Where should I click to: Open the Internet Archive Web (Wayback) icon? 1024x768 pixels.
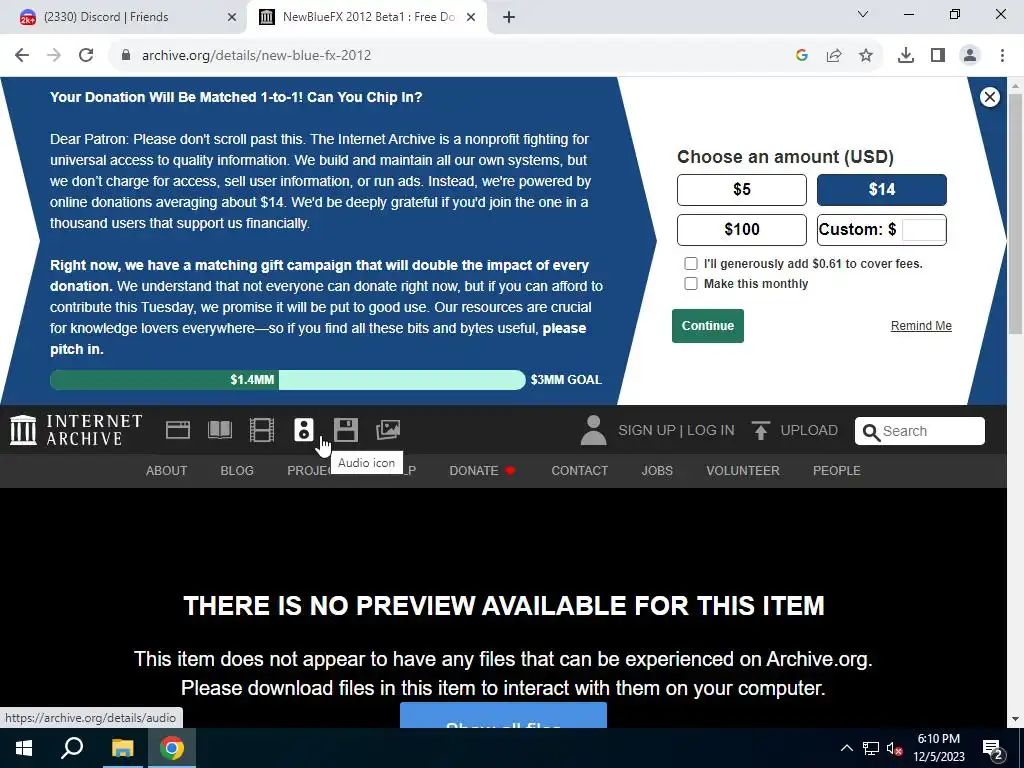click(x=178, y=430)
